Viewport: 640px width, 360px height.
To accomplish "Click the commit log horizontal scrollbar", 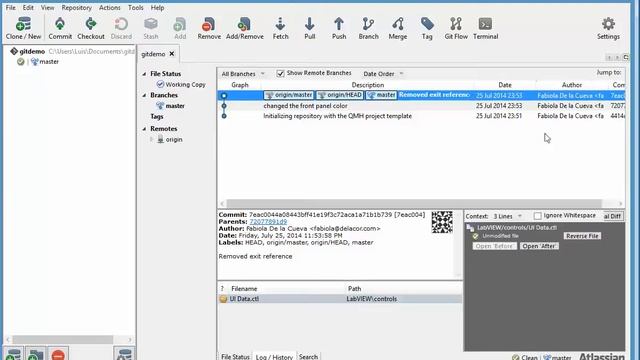I will [x=414, y=203].
